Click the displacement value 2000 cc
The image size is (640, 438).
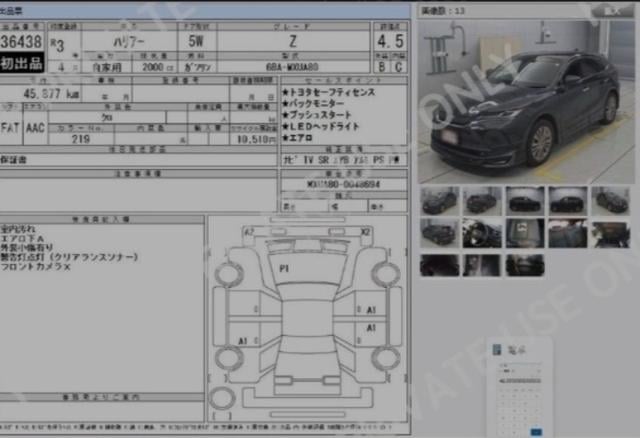click(157, 67)
